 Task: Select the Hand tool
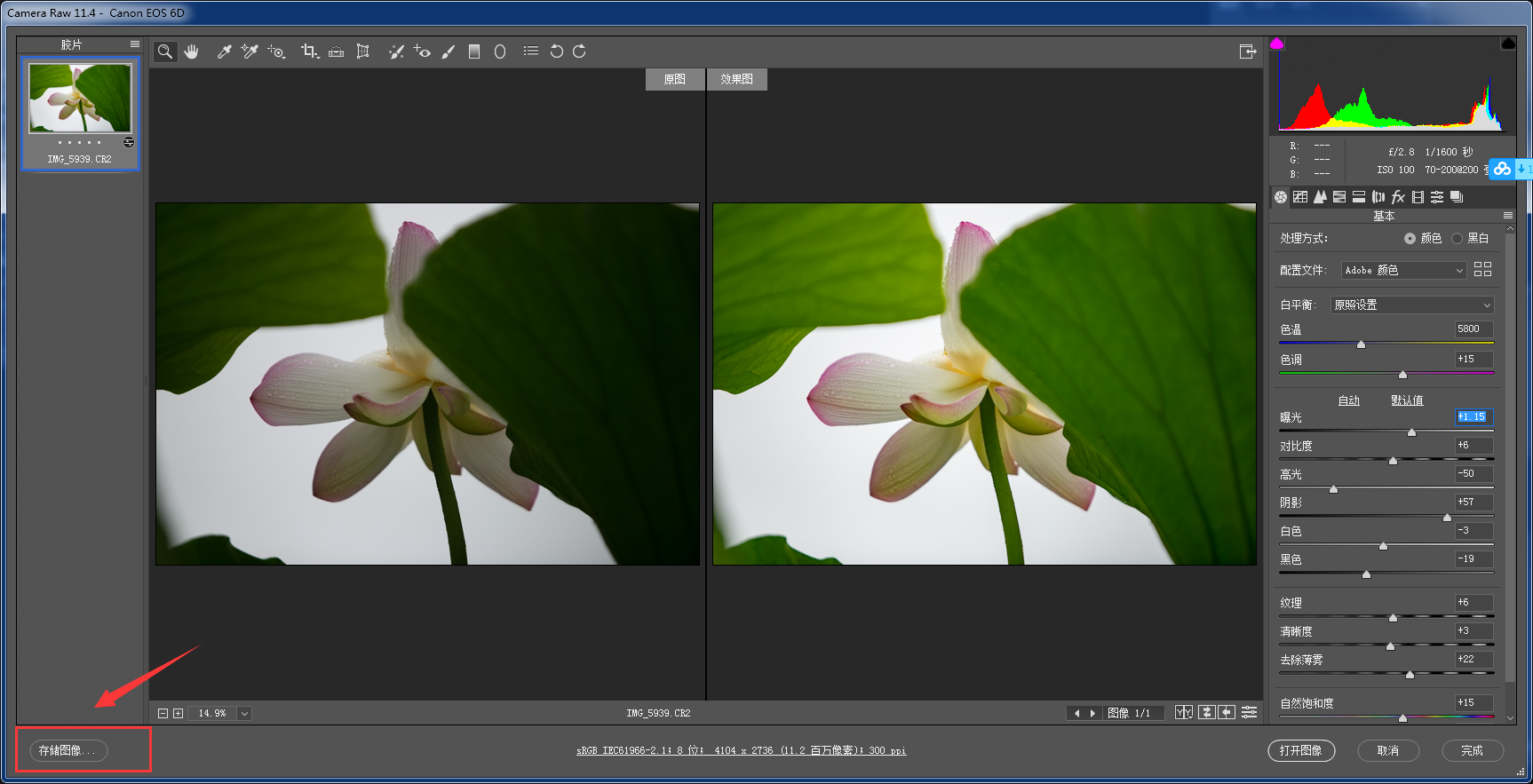coord(192,51)
